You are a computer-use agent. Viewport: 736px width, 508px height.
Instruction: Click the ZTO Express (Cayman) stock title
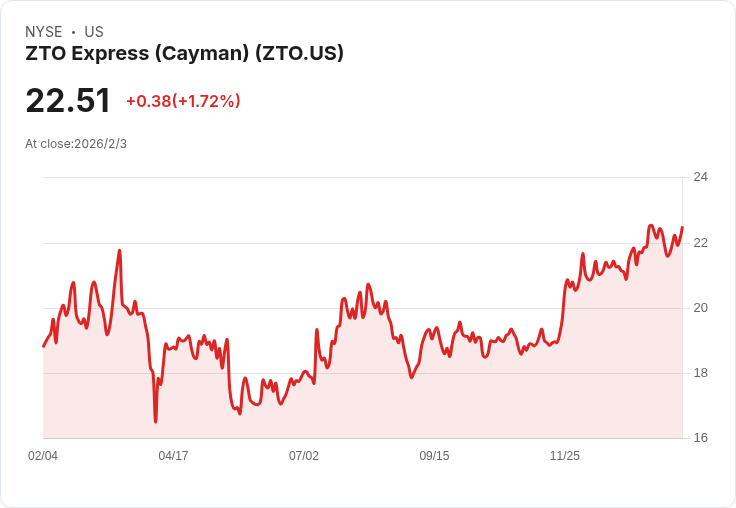[x=184, y=54]
